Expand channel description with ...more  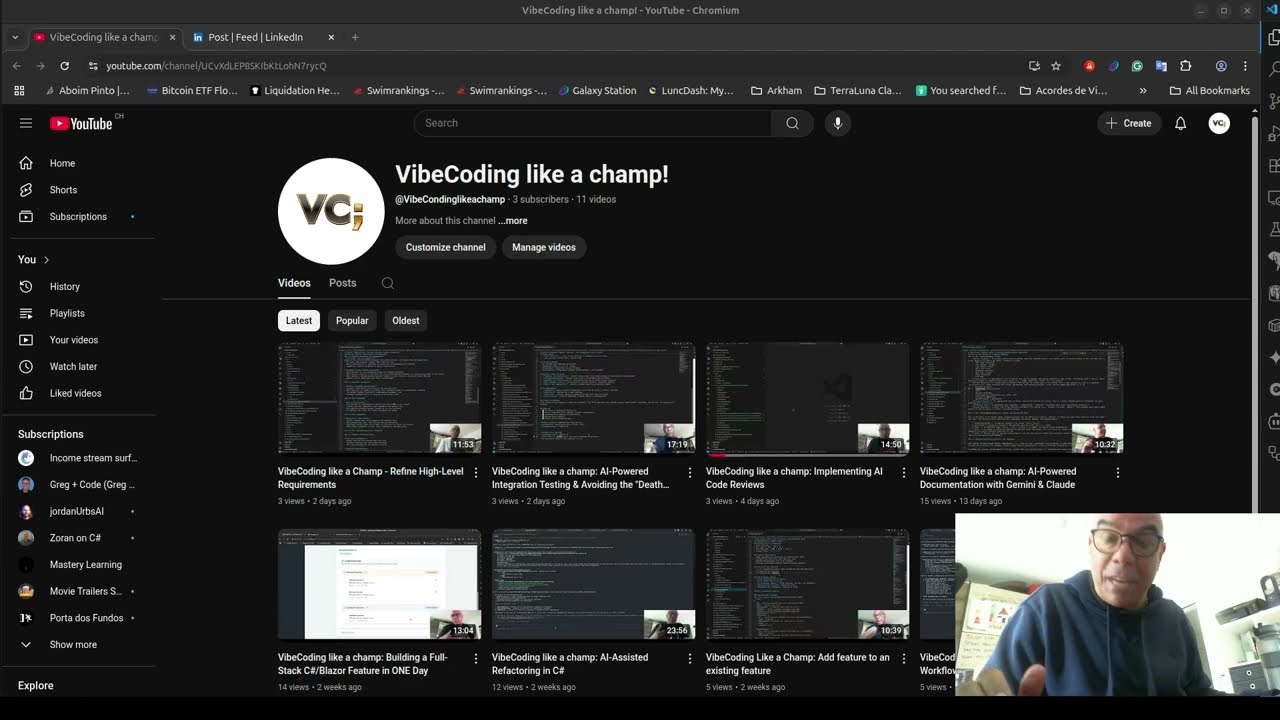[x=513, y=221]
